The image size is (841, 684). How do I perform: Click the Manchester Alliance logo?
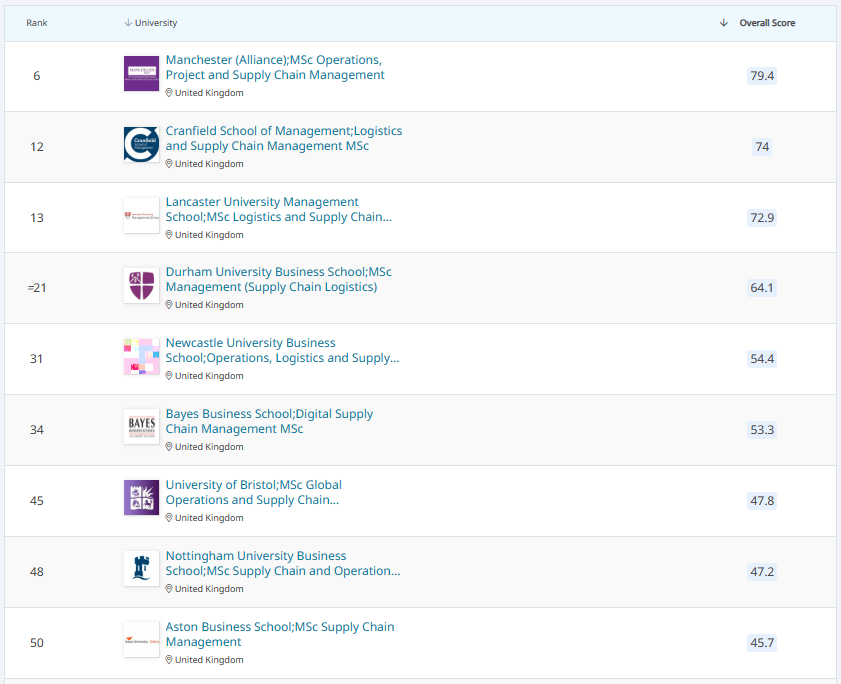pyautogui.click(x=141, y=73)
